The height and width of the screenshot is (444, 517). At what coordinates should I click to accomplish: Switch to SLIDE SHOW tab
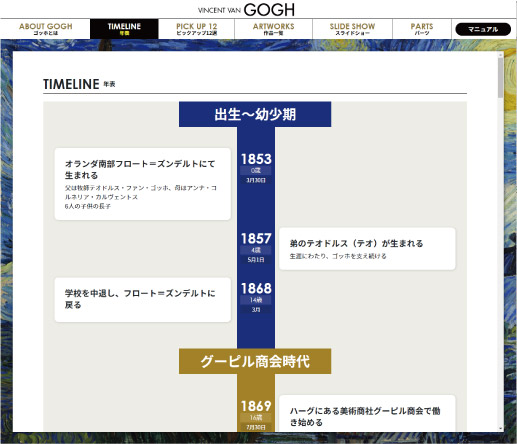[352, 29]
